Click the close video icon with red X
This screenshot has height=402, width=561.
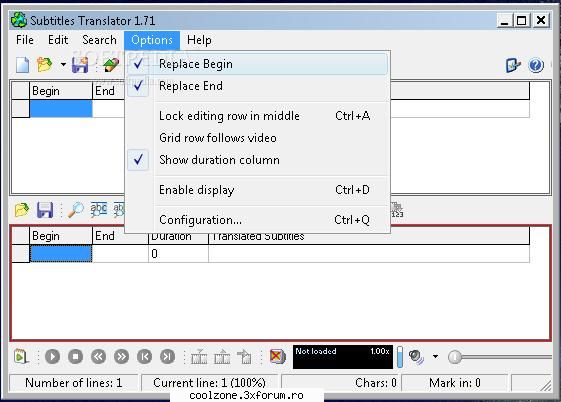pos(277,356)
